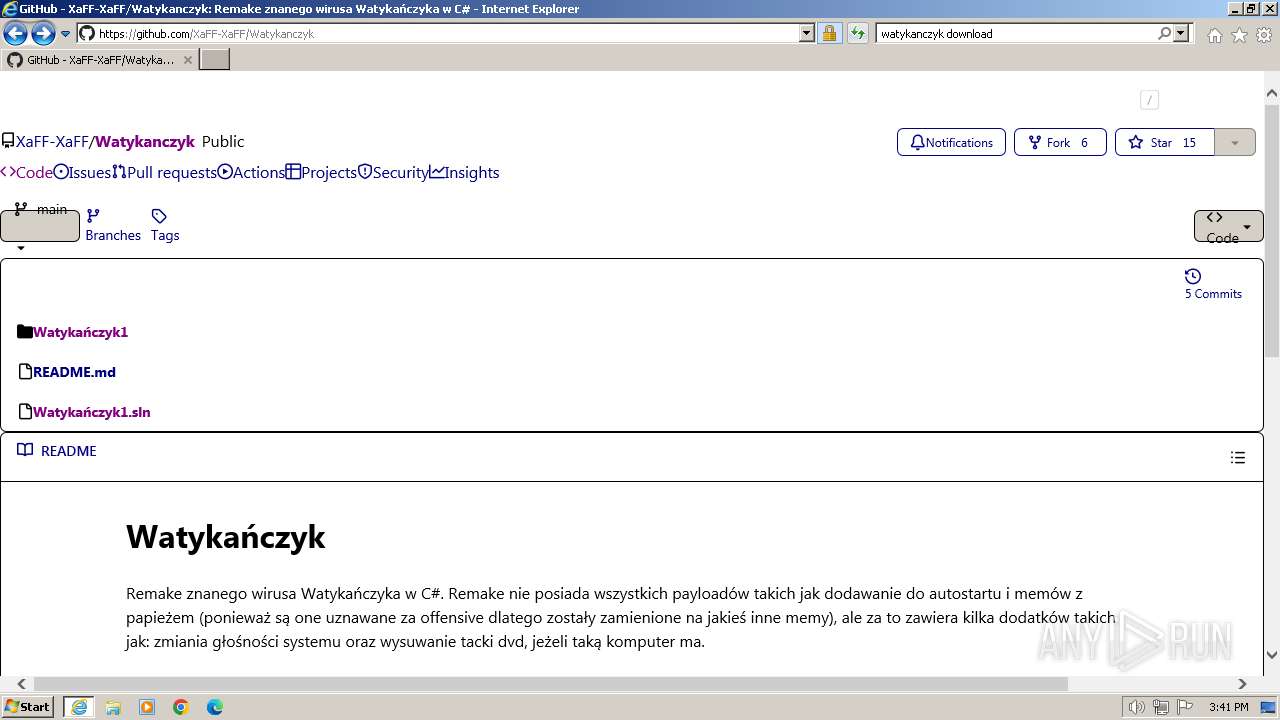Open the Branches link
Viewport: 1280px width, 720px height.
coord(113,225)
